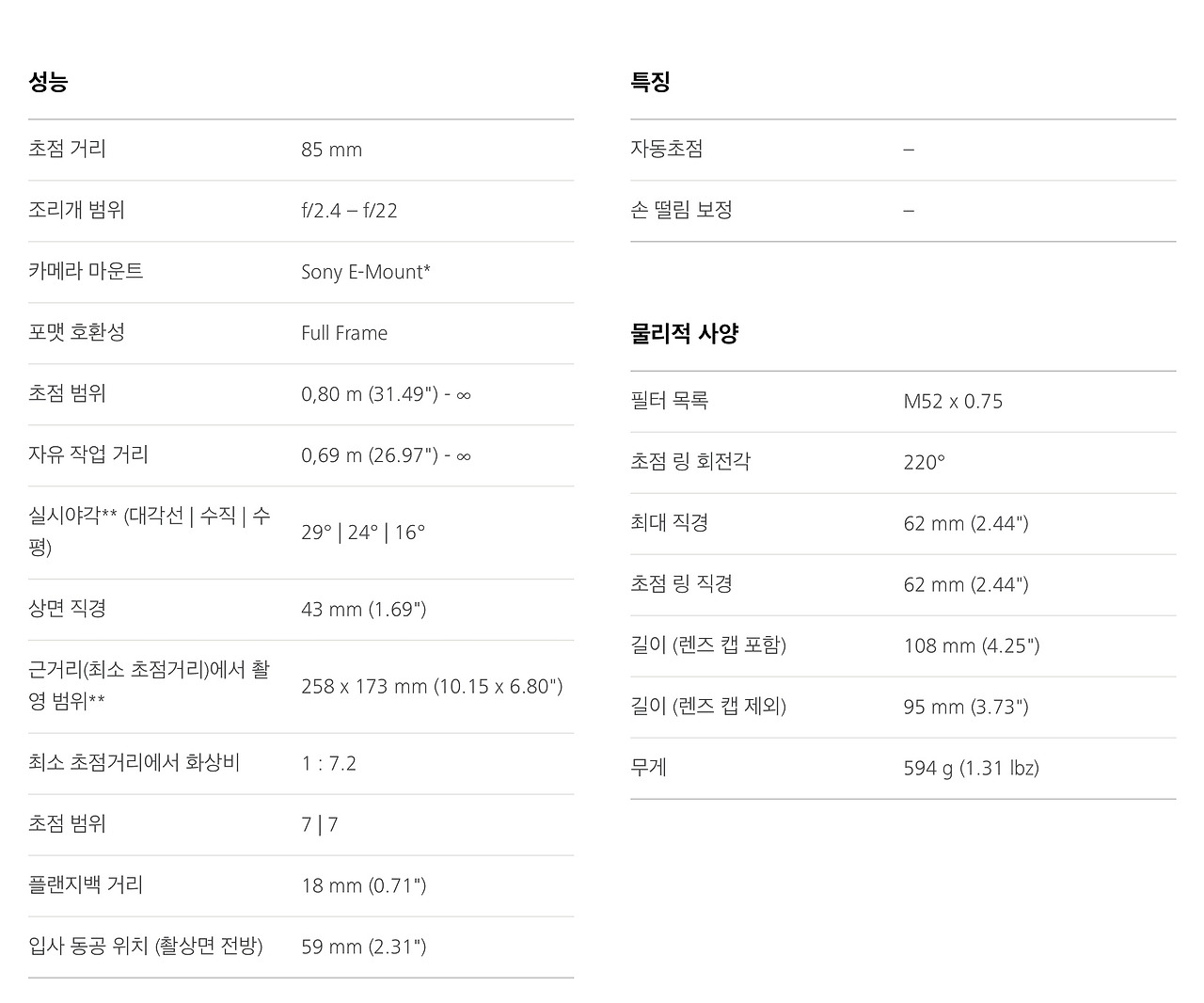Click the 조리개 범위 row label
Viewport: 1204px width, 1003px height.
point(76,210)
